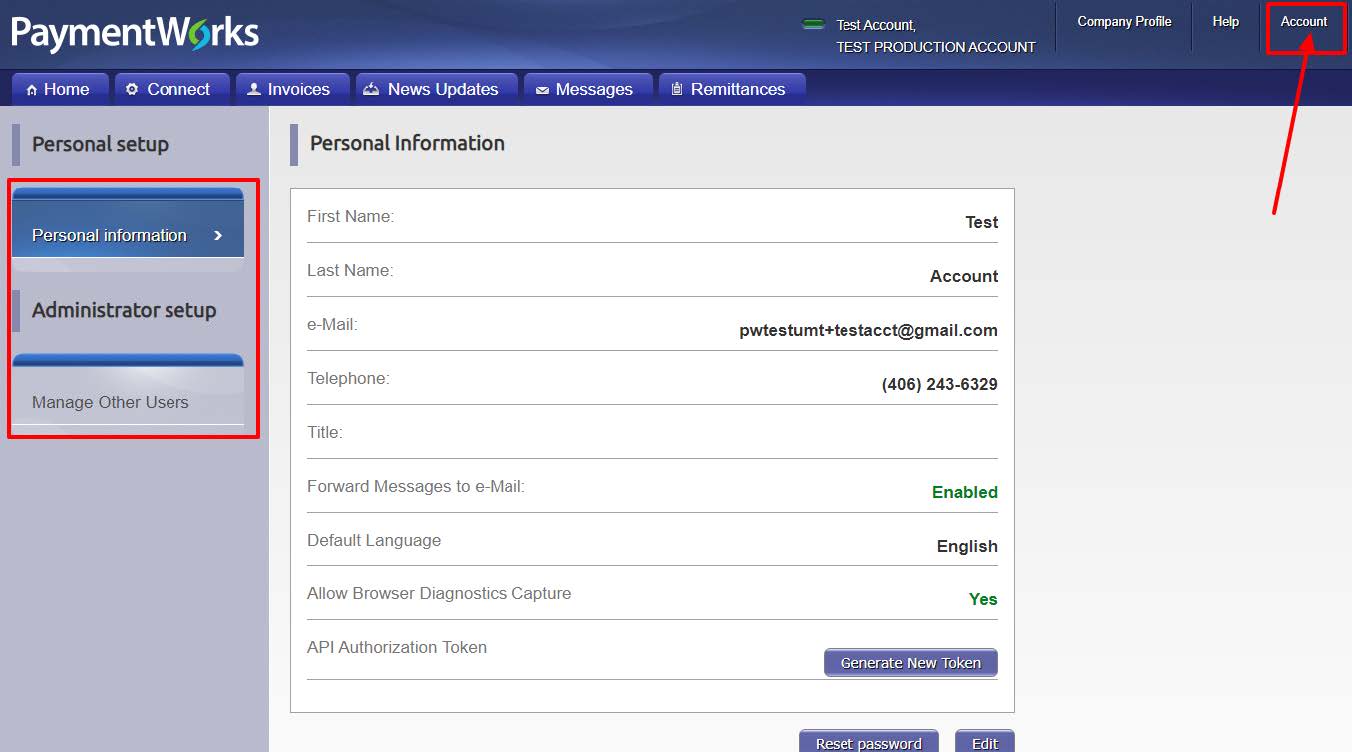Switch to the Messages tab
The image size is (1352, 752).
coord(588,88)
